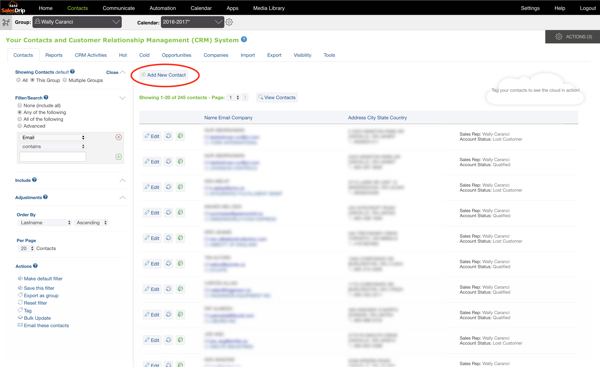This screenshot has width=600, height=367.
Task: Click the SalesDrip logo
Action: pos(13,7)
